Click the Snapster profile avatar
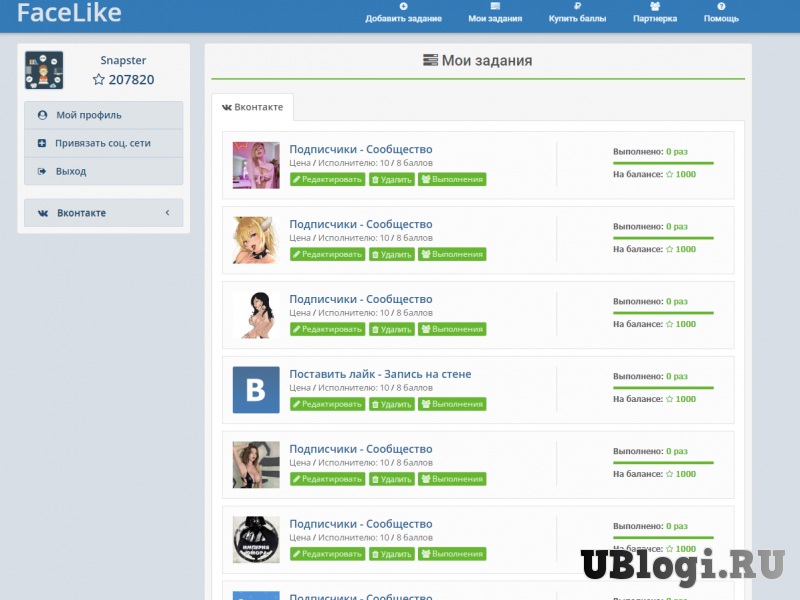This screenshot has width=800, height=600. [44, 70]
